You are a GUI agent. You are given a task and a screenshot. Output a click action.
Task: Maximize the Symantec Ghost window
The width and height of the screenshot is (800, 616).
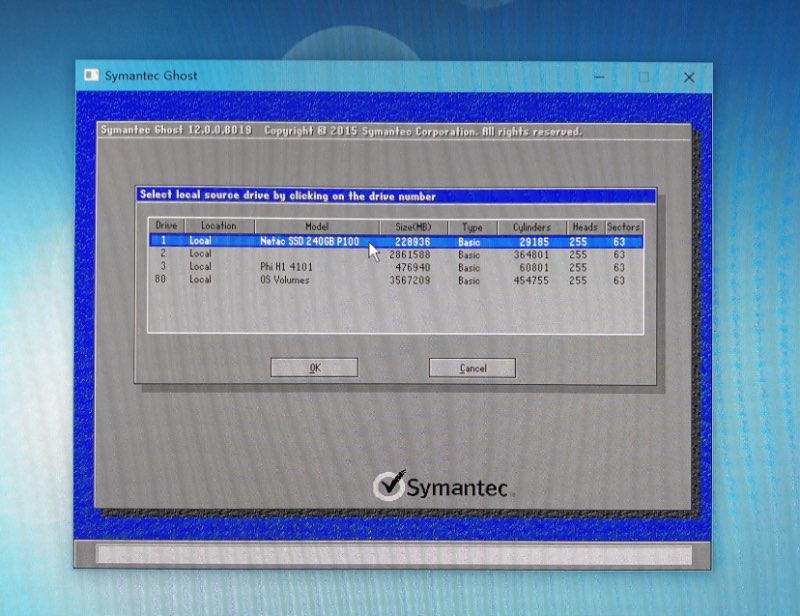click(x=643, y=77)
